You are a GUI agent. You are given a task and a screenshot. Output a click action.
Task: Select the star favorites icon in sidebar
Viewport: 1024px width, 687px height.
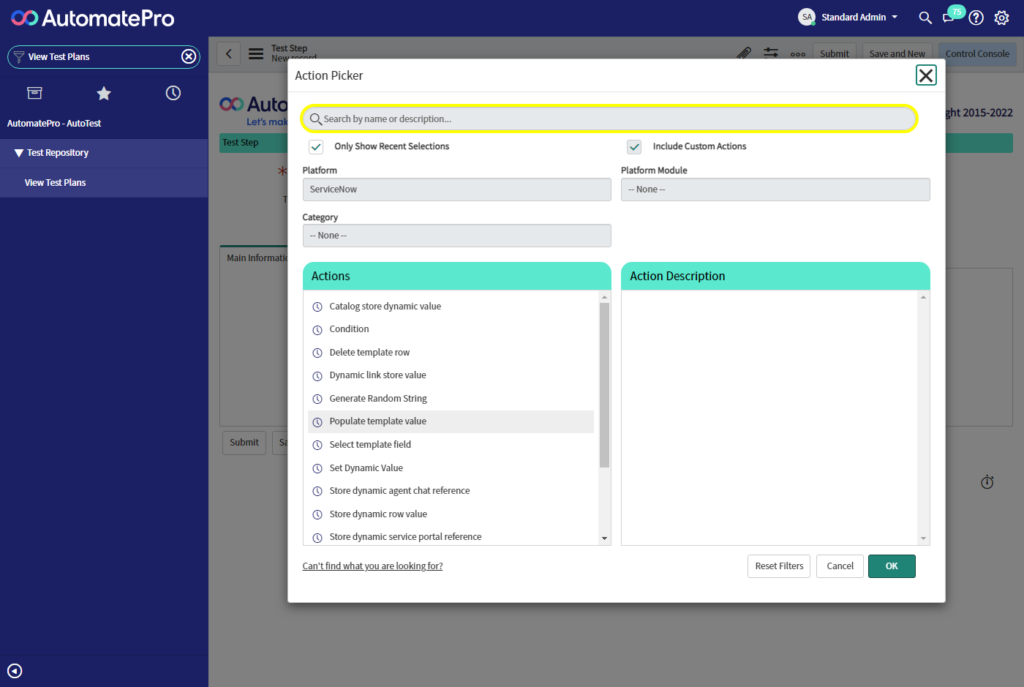click(103, 92)
